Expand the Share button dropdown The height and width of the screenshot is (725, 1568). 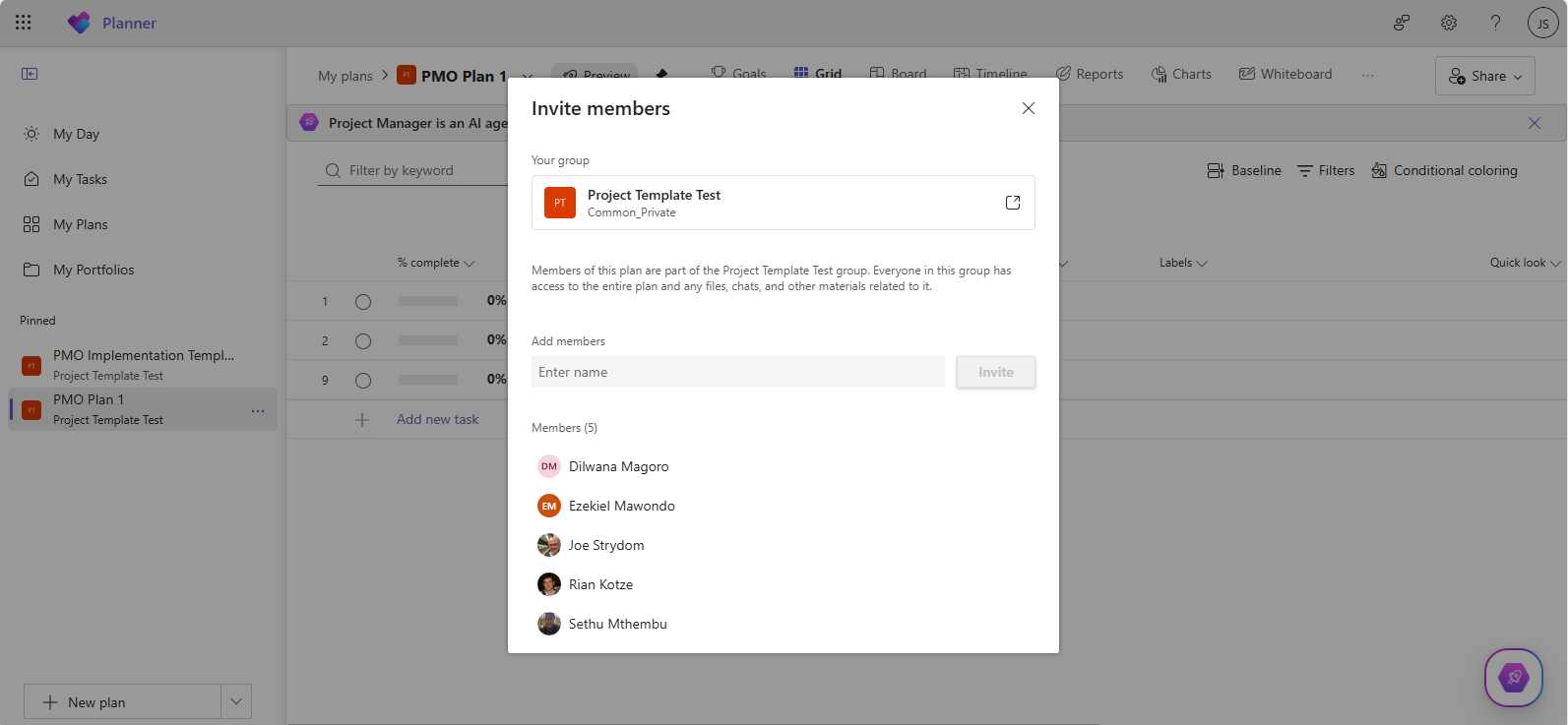point(1518,77)
